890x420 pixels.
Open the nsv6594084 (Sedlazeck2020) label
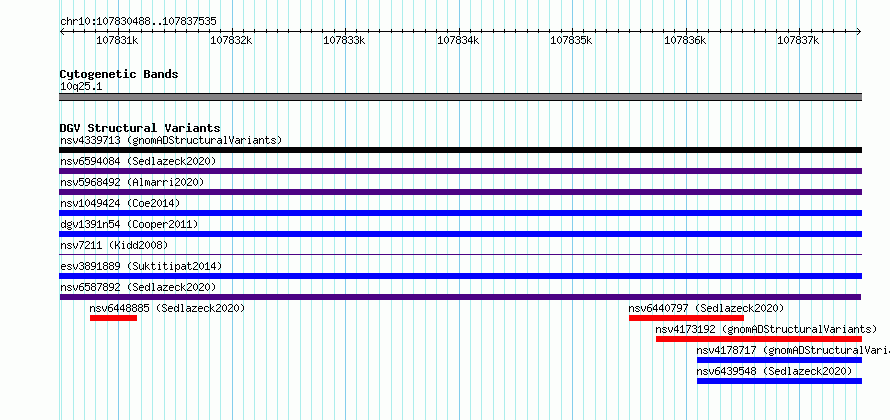[x=138, y=161]
